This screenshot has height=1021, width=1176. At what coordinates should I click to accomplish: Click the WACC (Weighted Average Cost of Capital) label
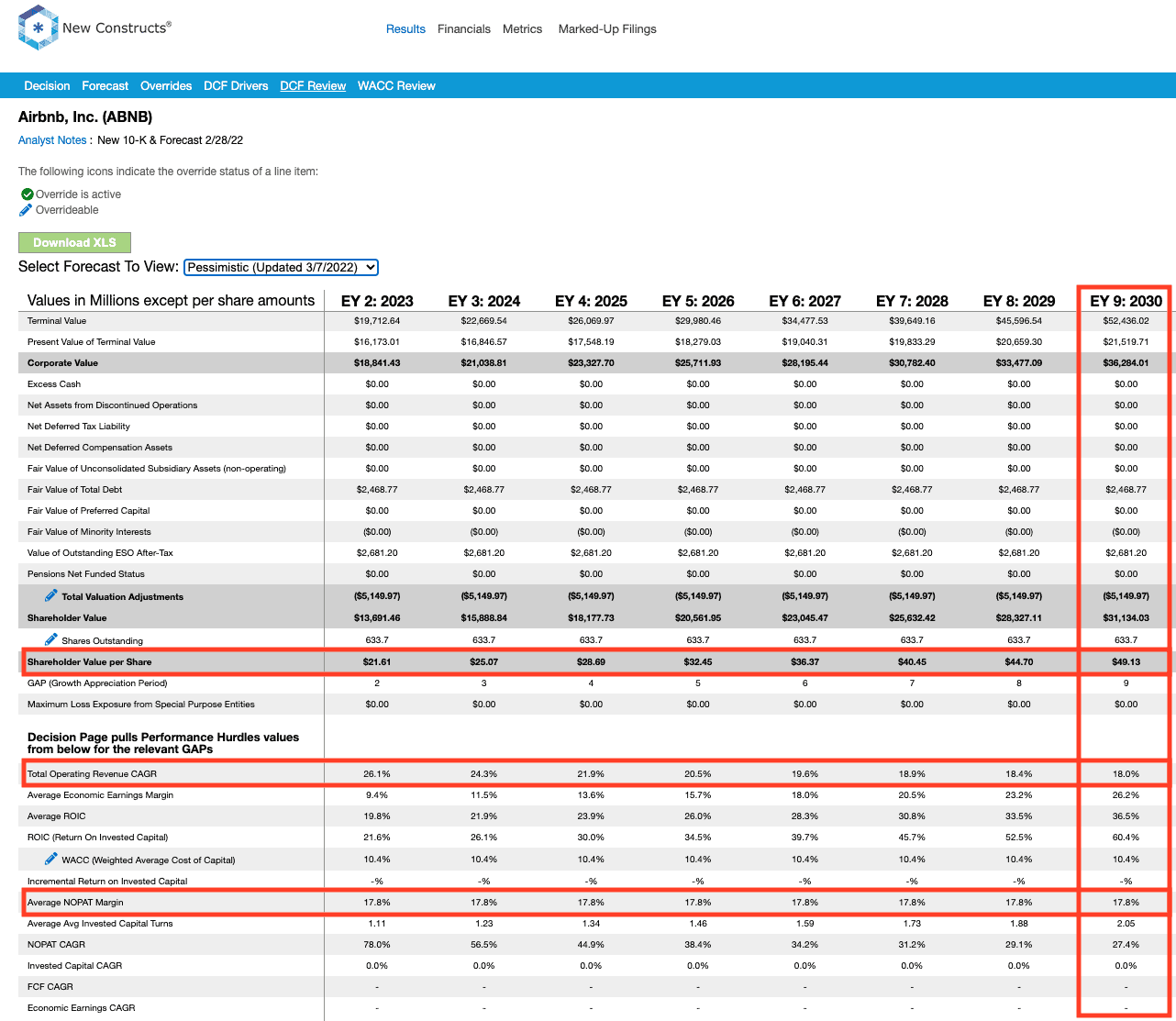click(x=149, y=860)
